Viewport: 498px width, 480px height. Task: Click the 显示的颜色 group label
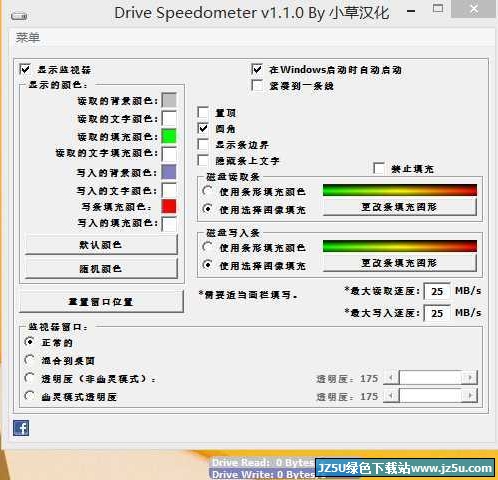pos(57,85)
